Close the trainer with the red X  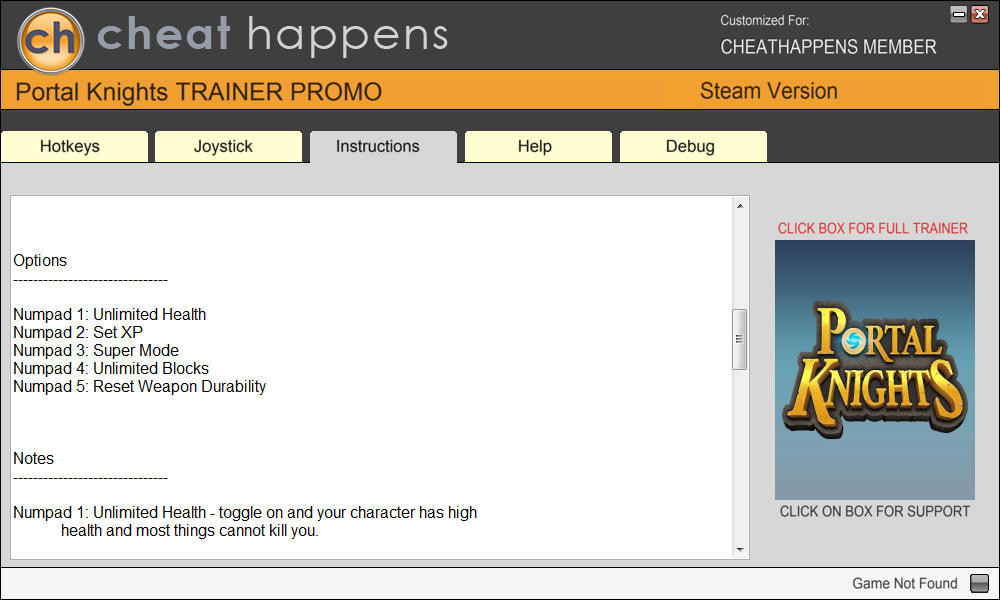click(x=980, y=14)
